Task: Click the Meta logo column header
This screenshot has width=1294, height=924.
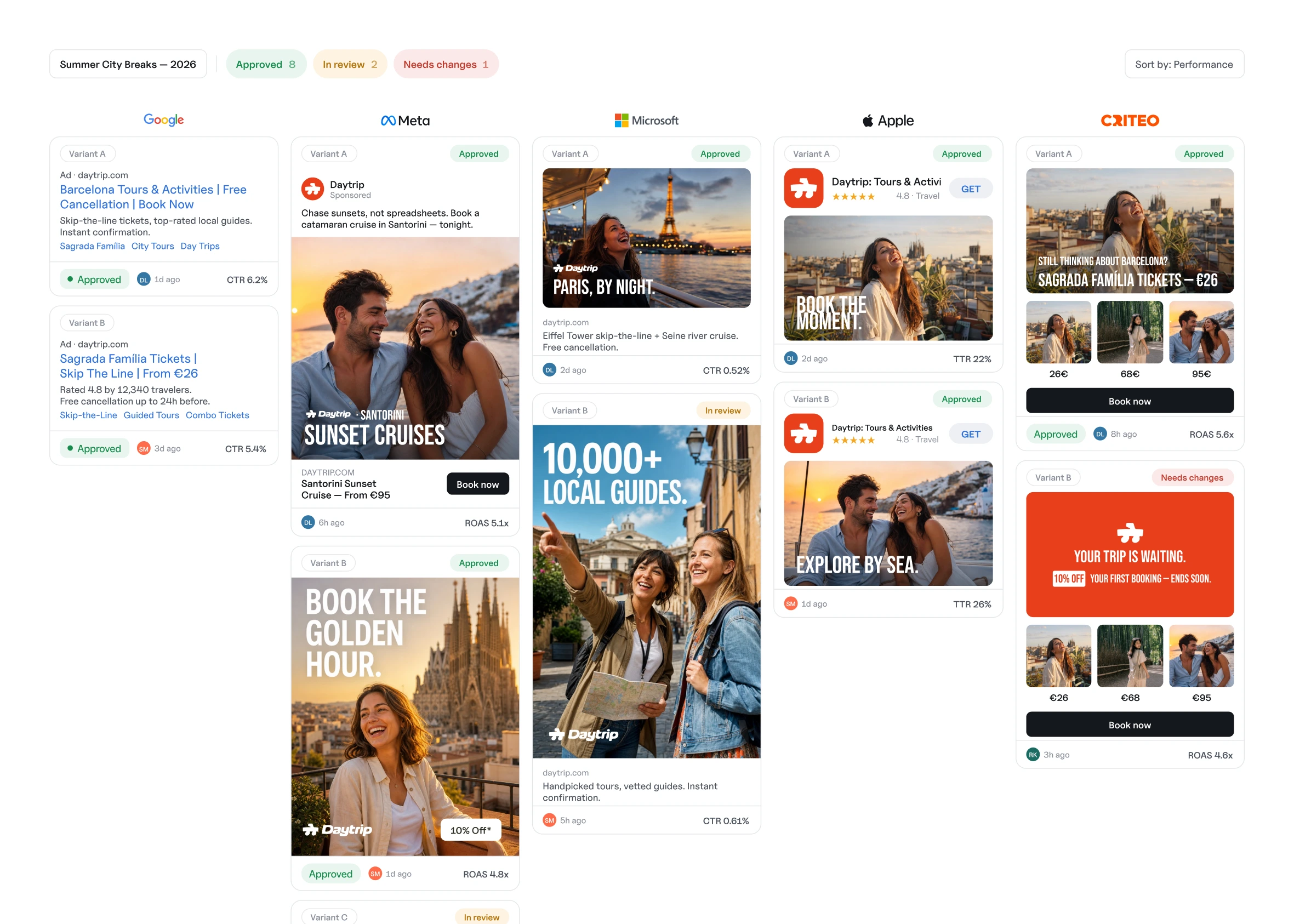Action: pyautogui.click(x=405, y=121)
